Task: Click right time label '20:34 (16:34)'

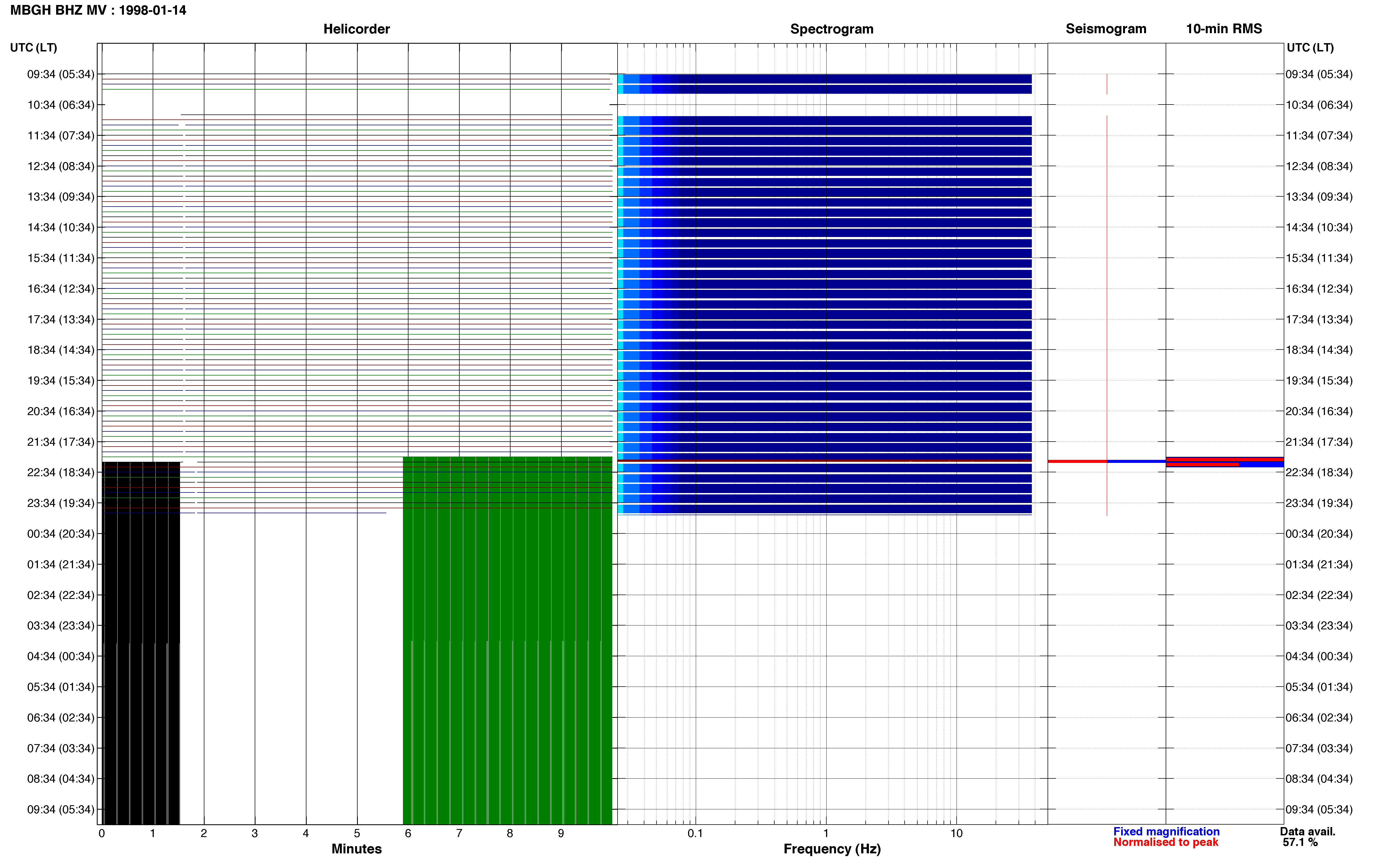Action: pyautogui.click(x=1319, y=412)
